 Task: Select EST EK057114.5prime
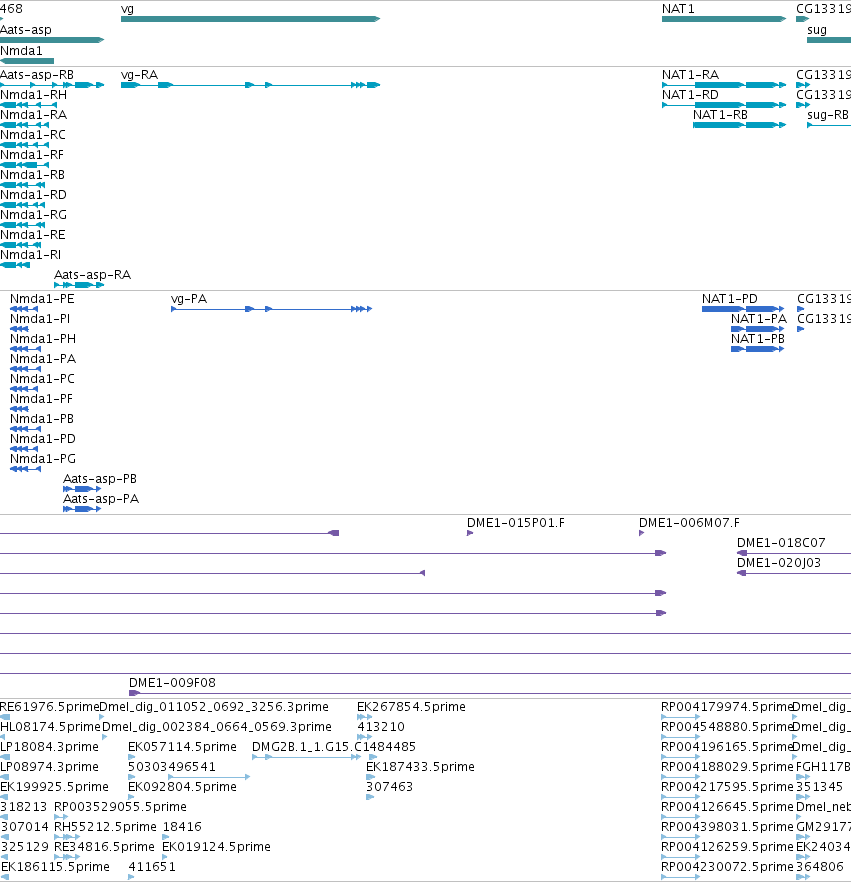coord(182,747)
